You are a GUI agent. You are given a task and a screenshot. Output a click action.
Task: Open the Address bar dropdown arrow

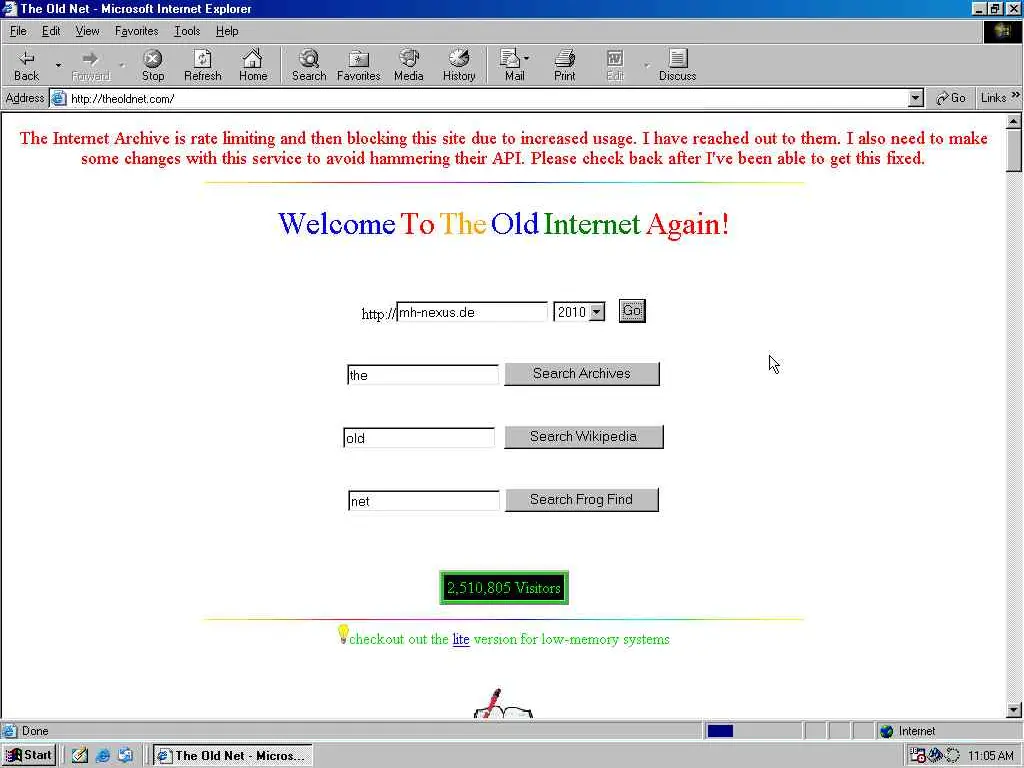pos(916,99)
